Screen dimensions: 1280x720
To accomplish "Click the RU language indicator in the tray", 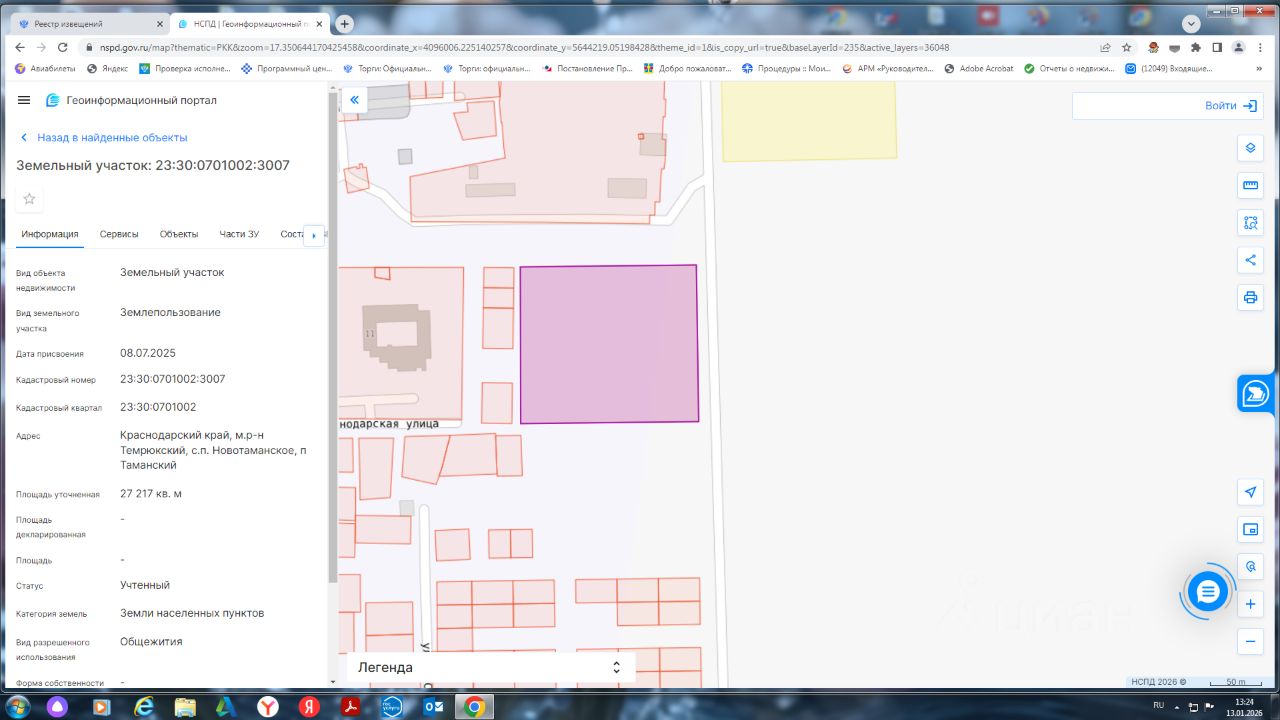I will [1159, 705].
